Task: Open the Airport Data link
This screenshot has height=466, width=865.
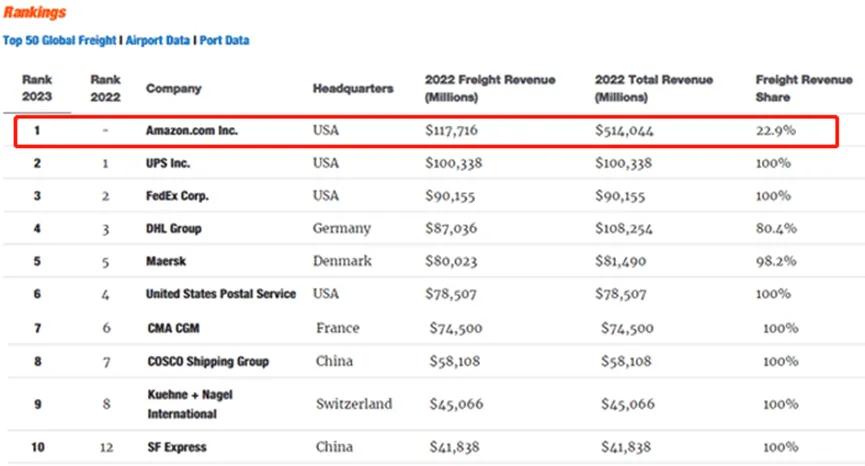Action: pos(158,41)
